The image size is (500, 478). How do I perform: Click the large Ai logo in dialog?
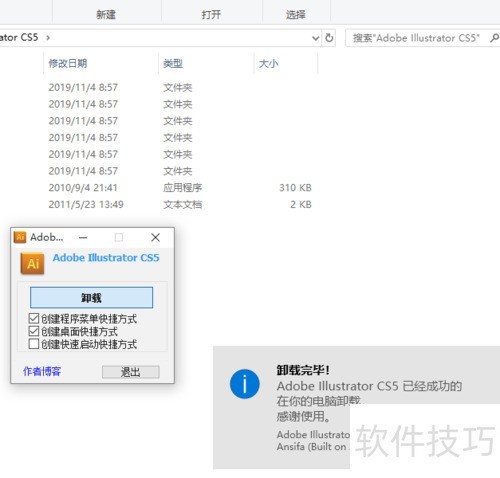[32, 263]
